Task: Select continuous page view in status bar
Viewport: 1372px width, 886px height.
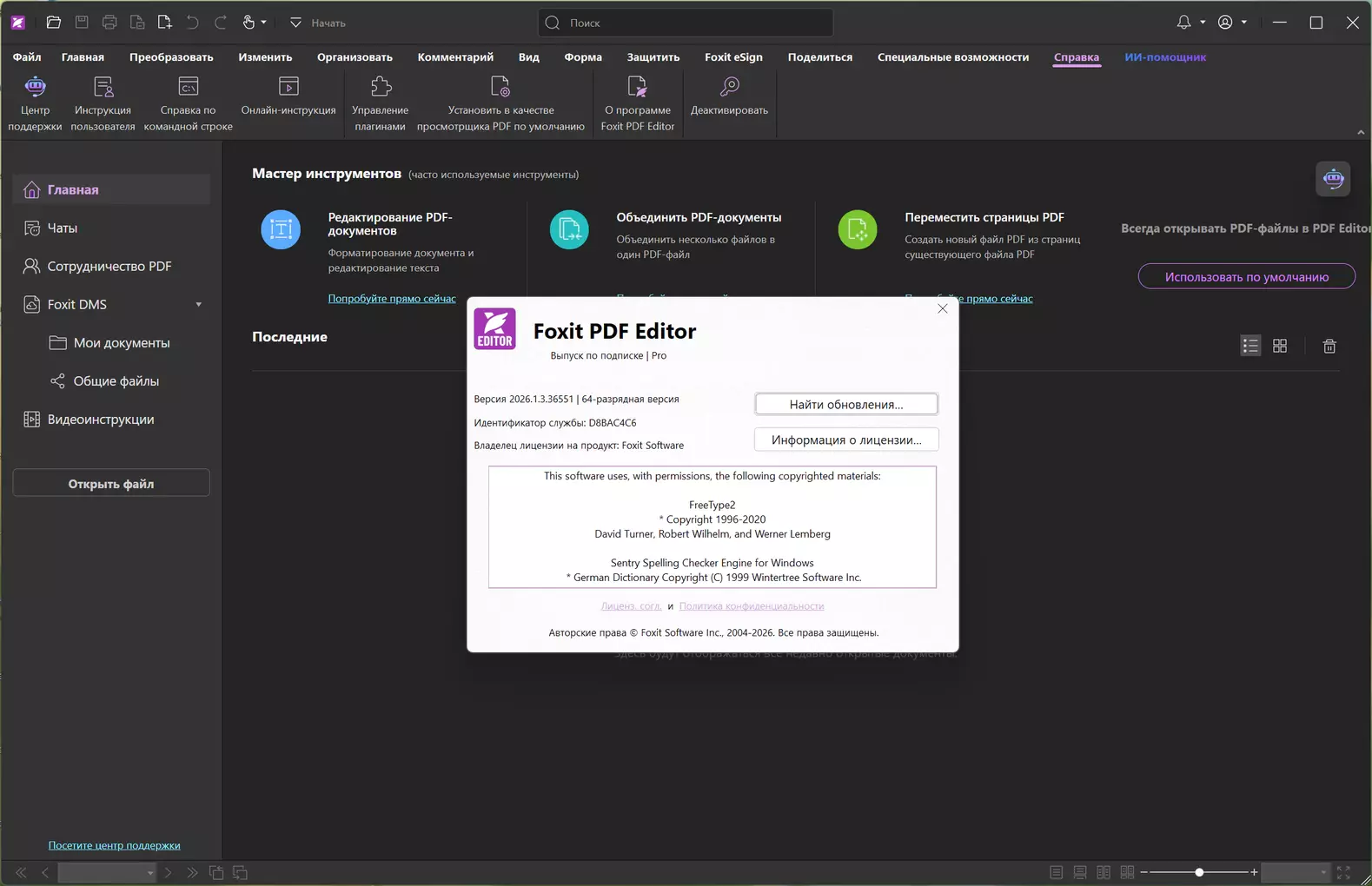Action: pos(1080,872)
